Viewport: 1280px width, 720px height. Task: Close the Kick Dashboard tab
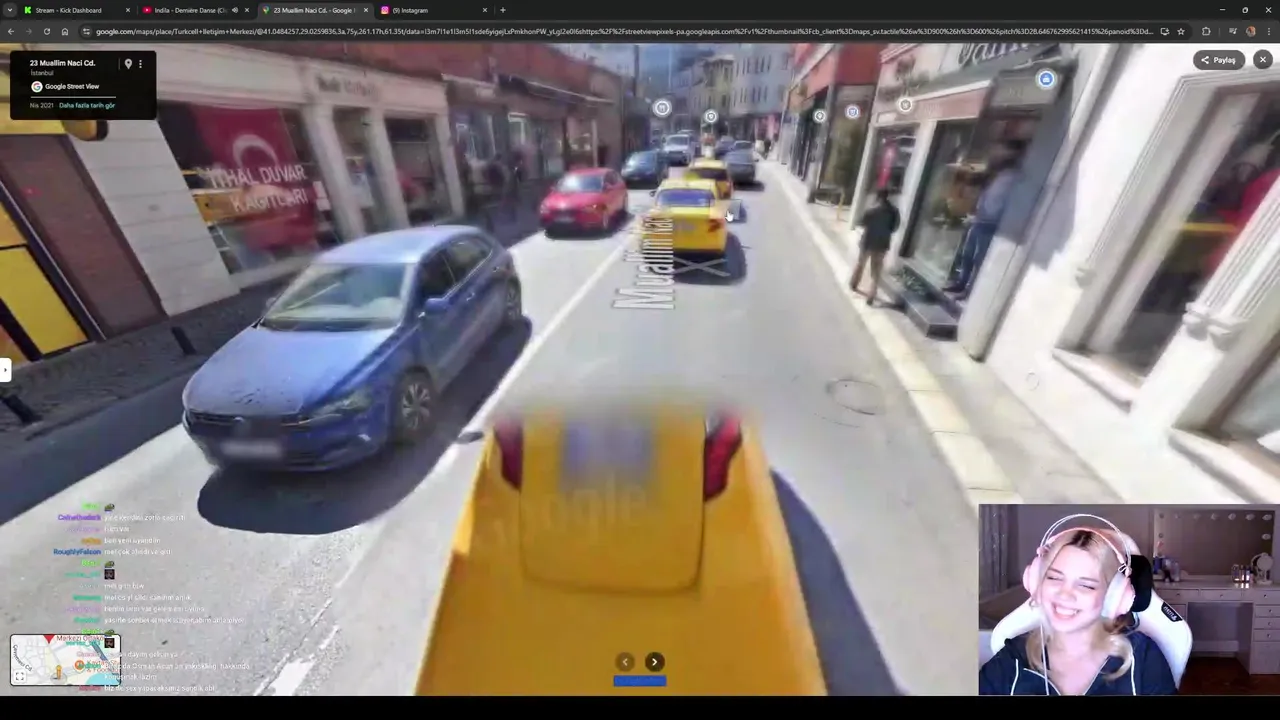[x=129, y=10]
